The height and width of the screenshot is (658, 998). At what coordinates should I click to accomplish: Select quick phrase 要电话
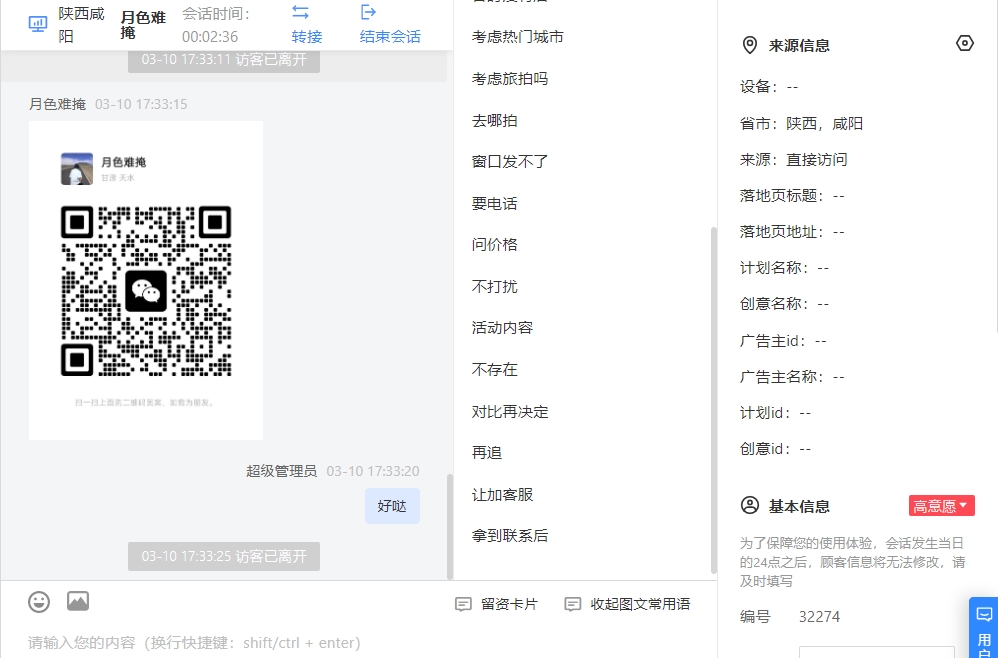[x=495, y=204]
